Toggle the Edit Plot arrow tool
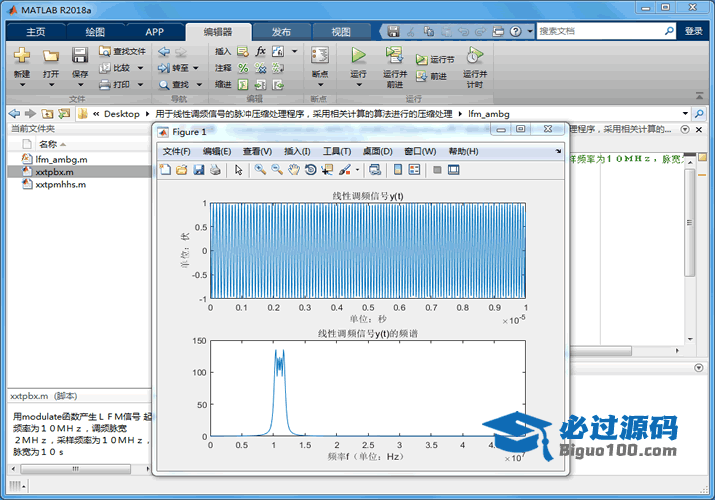 coord(239,170)
